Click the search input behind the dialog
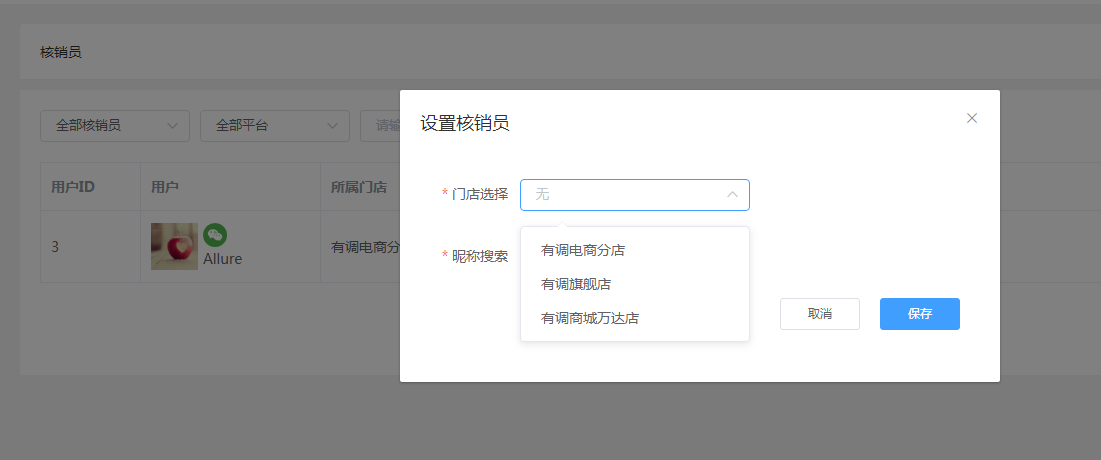Screen dimensions: 1101x460 (380, 126)
